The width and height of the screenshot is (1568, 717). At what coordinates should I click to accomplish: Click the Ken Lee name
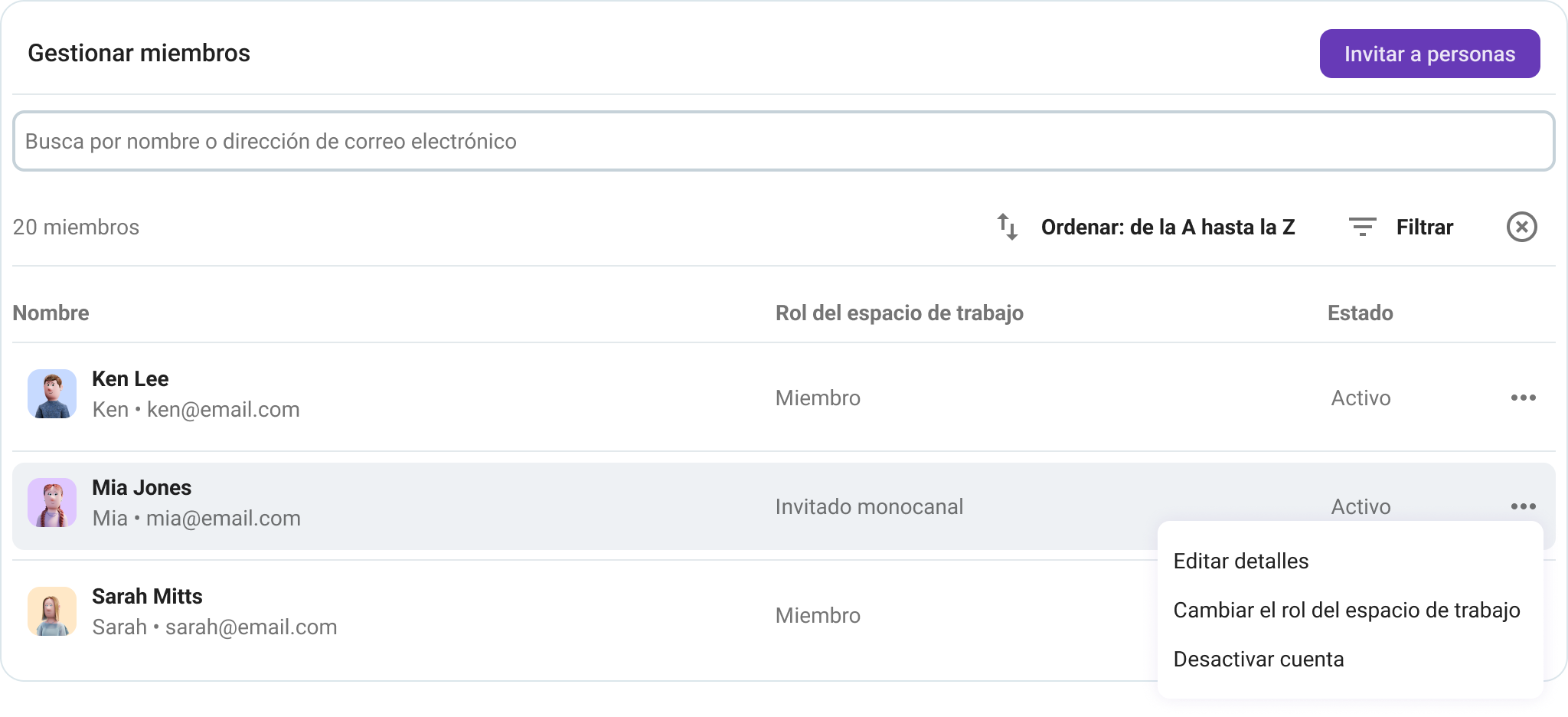pyautogui.click(x=130, y=378)
